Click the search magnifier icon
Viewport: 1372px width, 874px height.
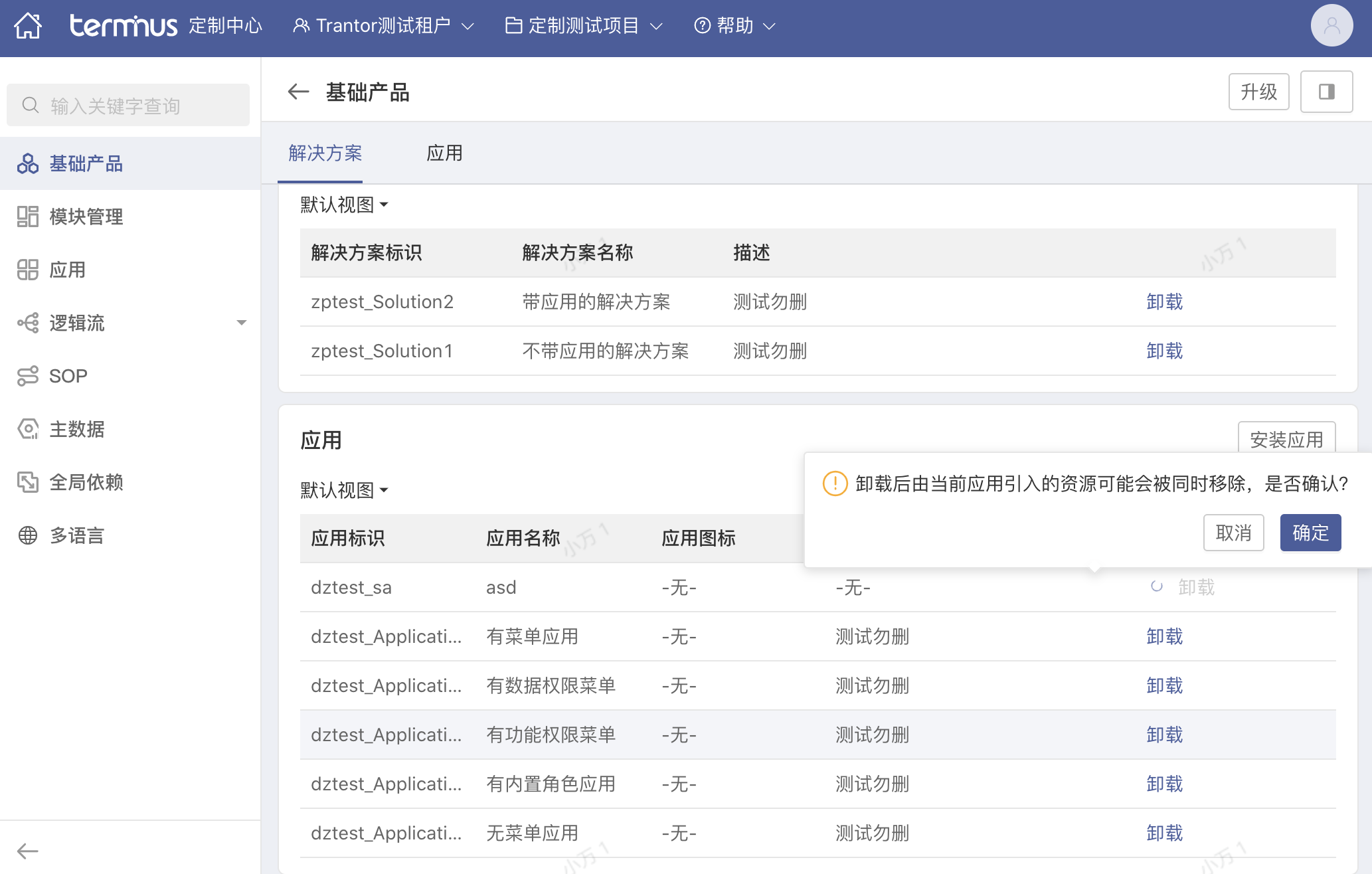(x=30, y=105)
